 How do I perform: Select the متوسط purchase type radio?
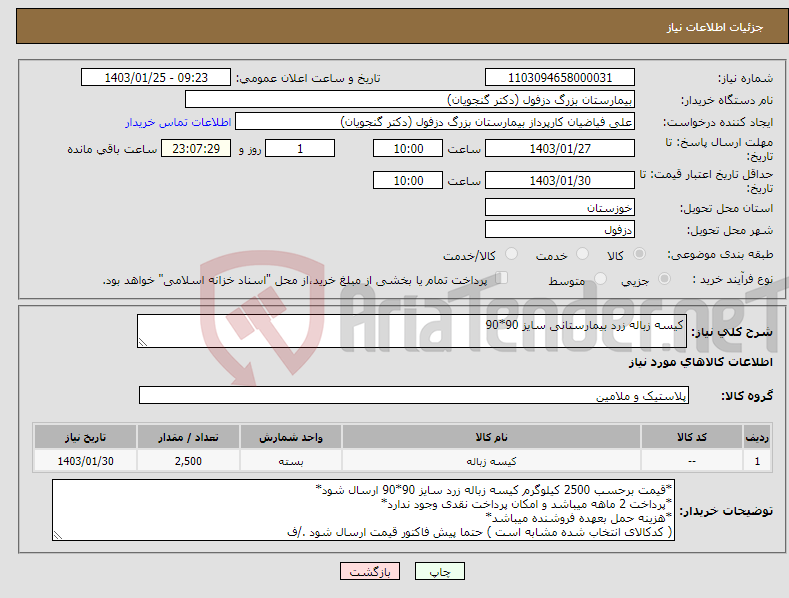tap(600, 279)
